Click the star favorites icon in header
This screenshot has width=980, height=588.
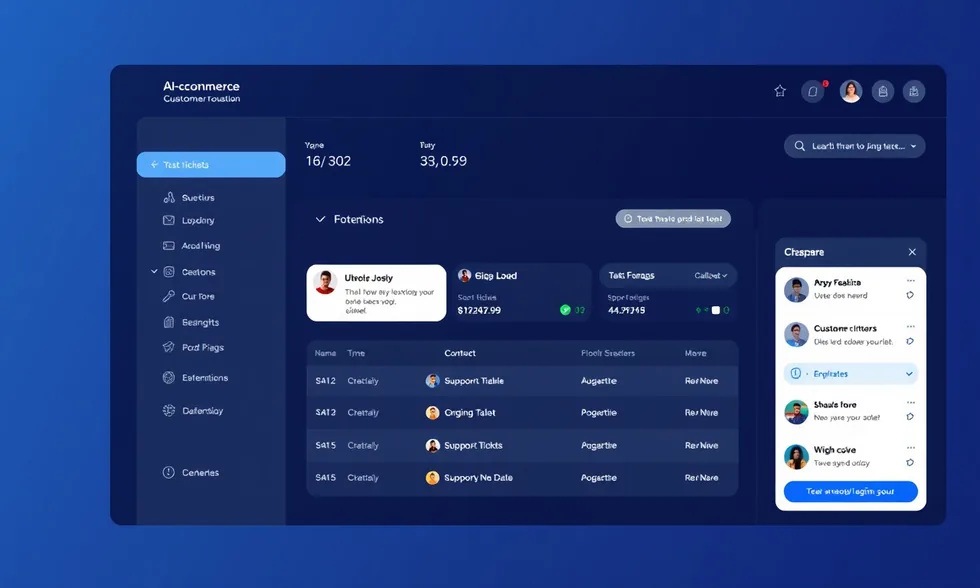tap(780, 91)
